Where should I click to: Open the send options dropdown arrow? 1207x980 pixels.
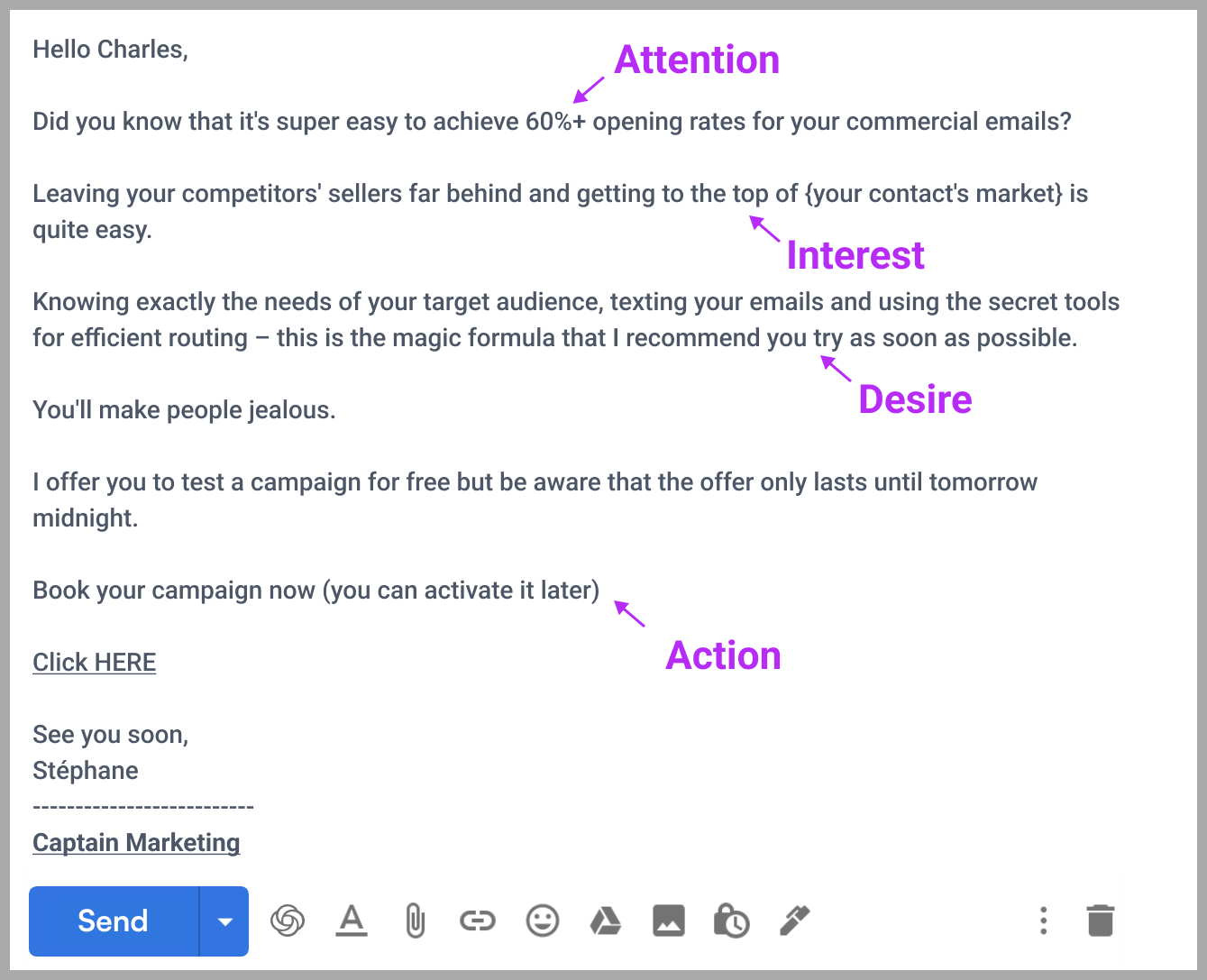pyautogui.click(x=224, y=921)
